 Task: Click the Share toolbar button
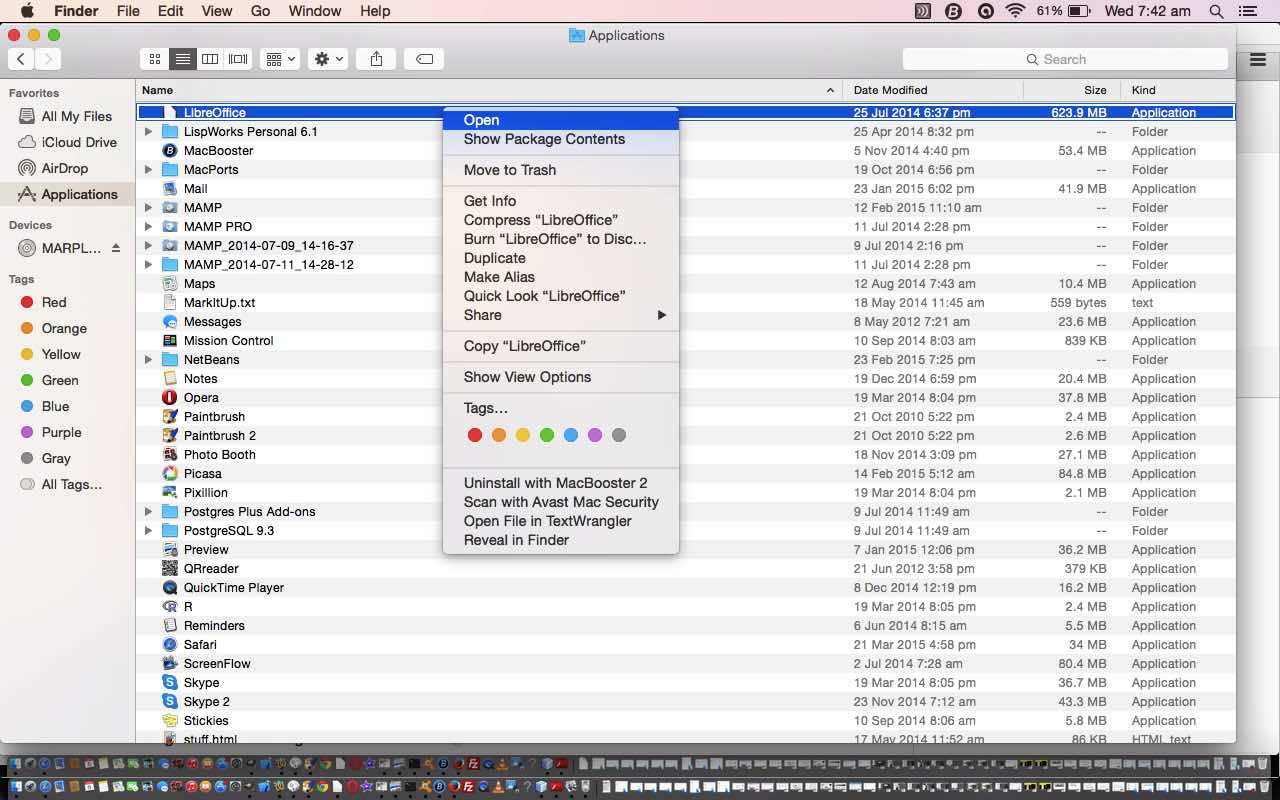376,59
